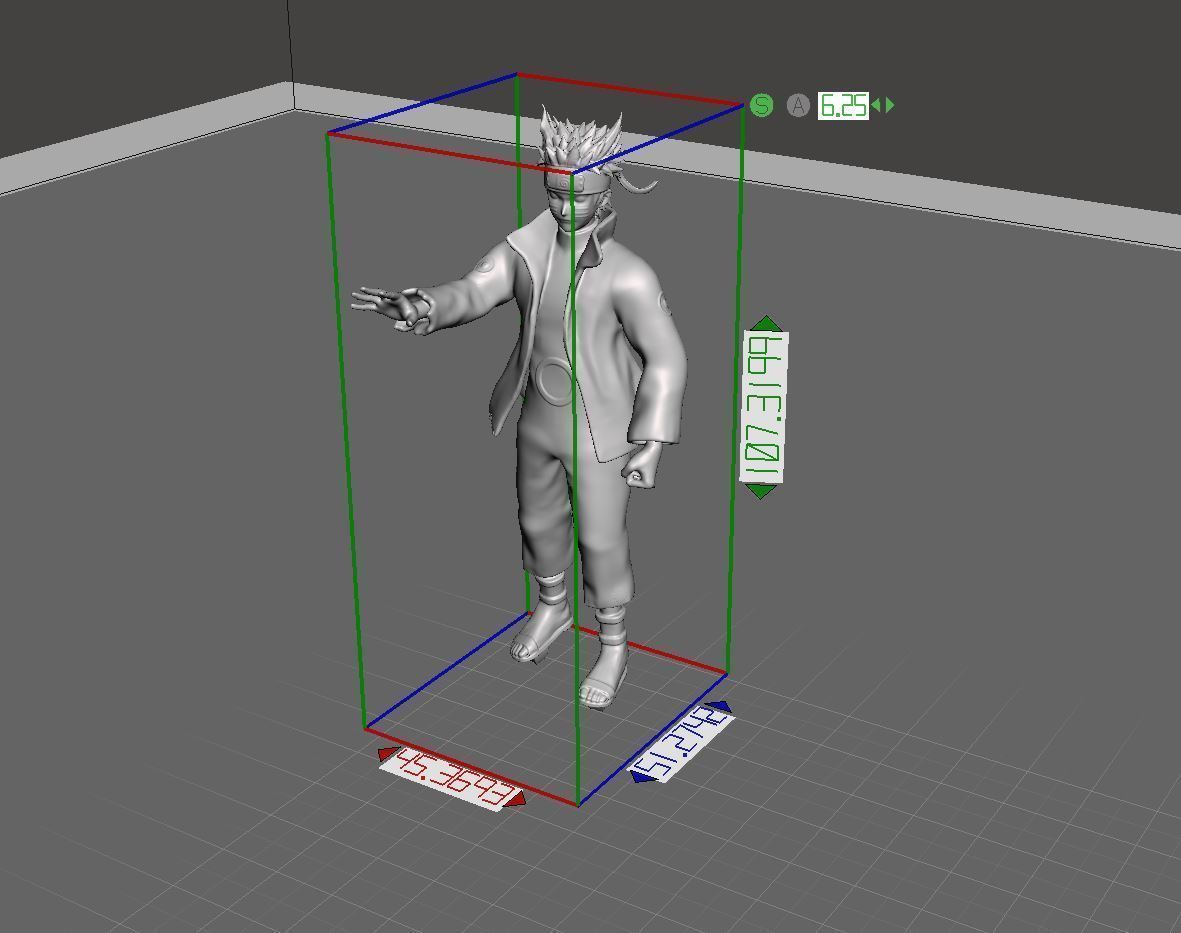This screenshot has height=933, width=1181.
Task: Click the green height value 107.3199
Action: [x=764, y=407]
